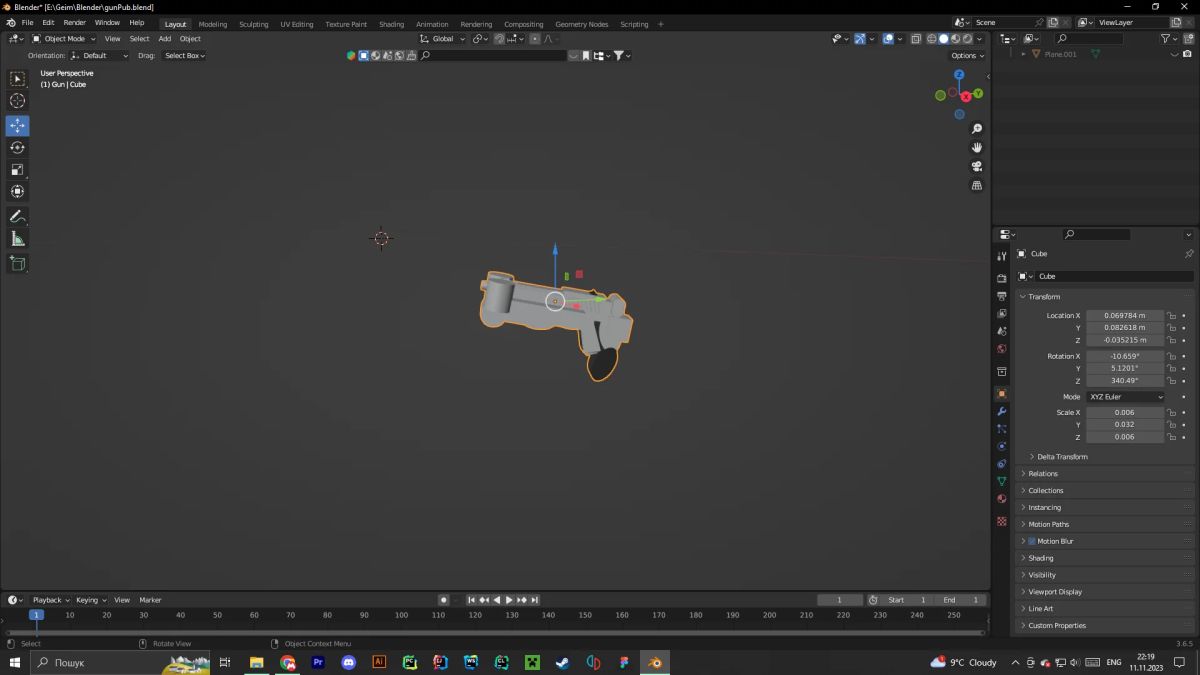Toggle show gizmos button
The image size is (1200, 675).
859,39
